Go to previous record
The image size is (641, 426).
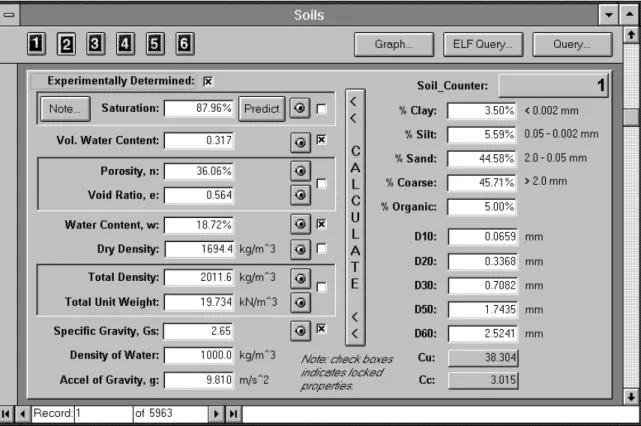23,414
